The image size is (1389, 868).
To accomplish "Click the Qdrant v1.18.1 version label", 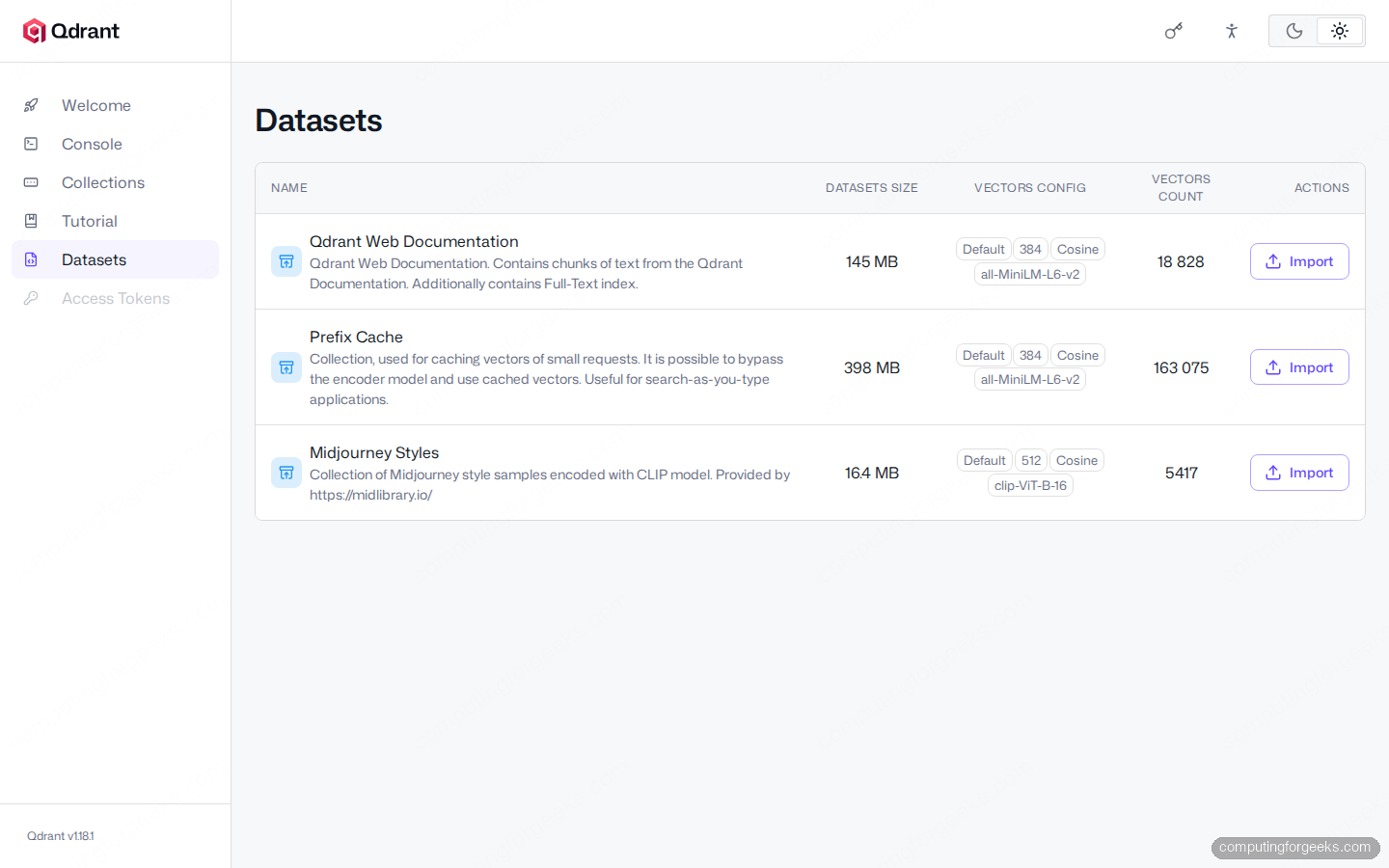I will (x=61, y=836).
